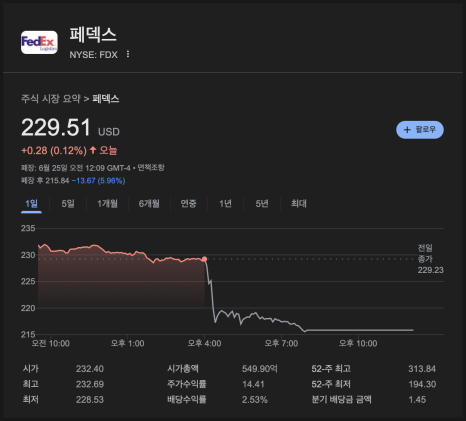Screen dimensions: 466x421
Task: Select the 연중 year-to-date tab
Action: (x=188, y=203)
